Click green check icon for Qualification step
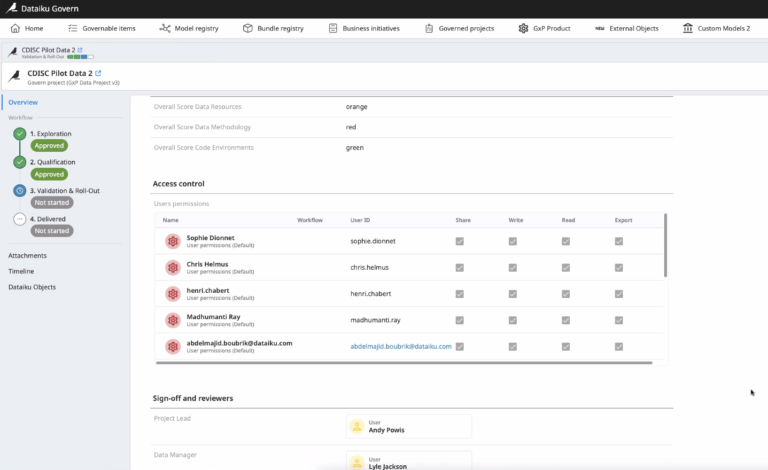Screen dimensions: 768x470 (x=20, y=162)
